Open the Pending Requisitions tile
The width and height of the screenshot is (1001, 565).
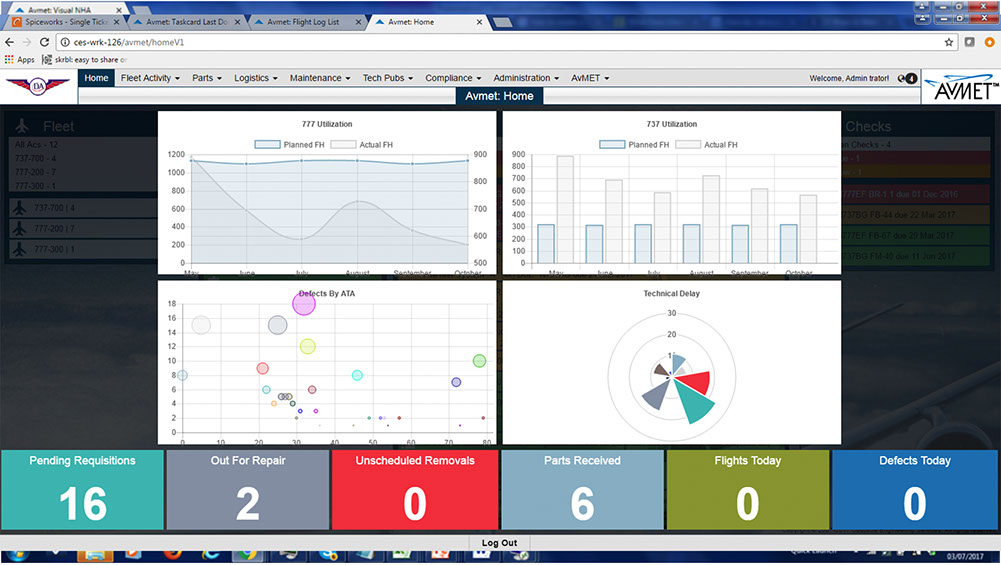click(82, 490)
